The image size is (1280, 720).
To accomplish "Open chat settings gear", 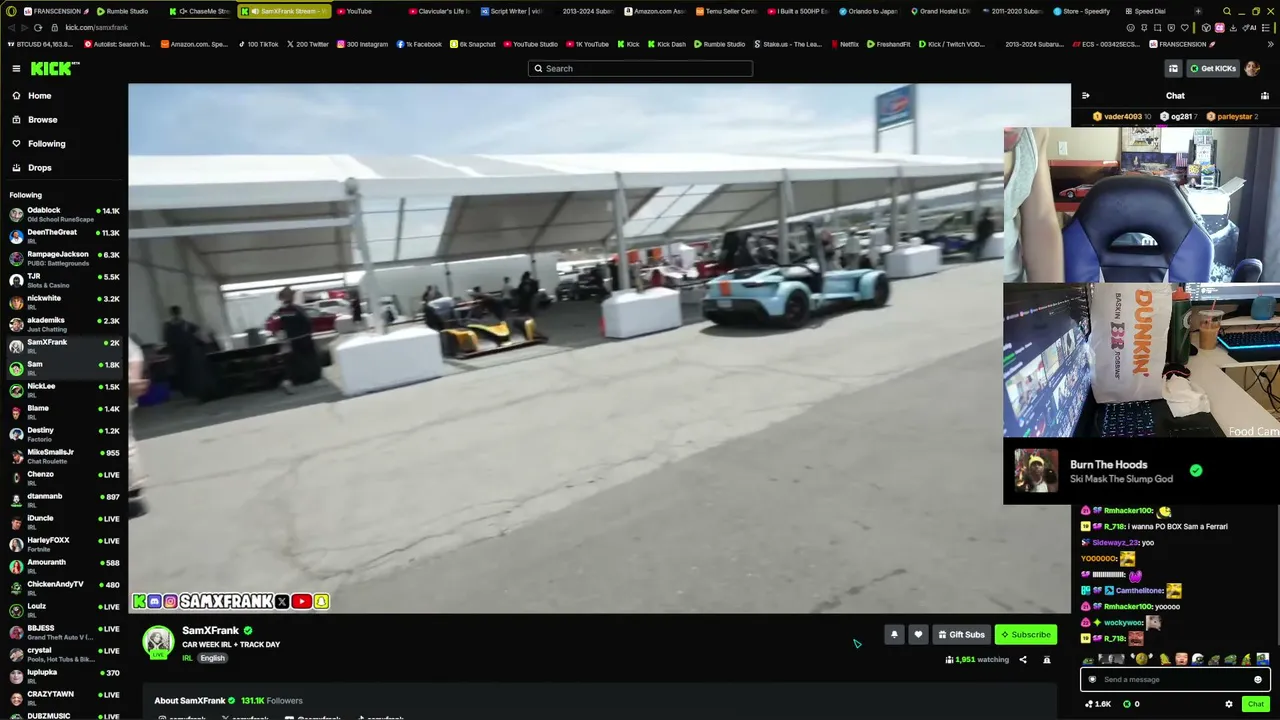I will pos(1229,704).
